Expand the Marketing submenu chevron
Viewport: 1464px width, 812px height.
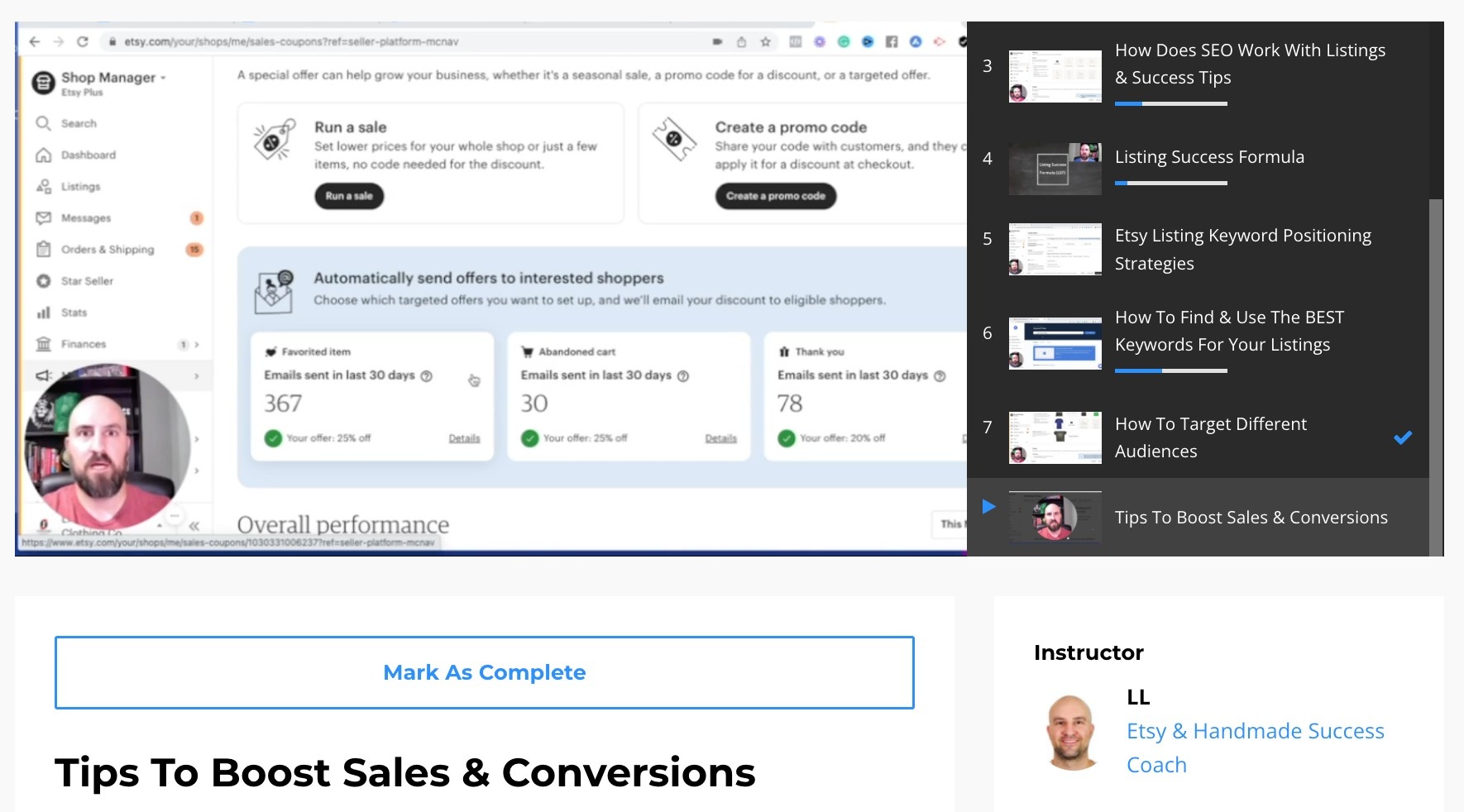point(197,375)
